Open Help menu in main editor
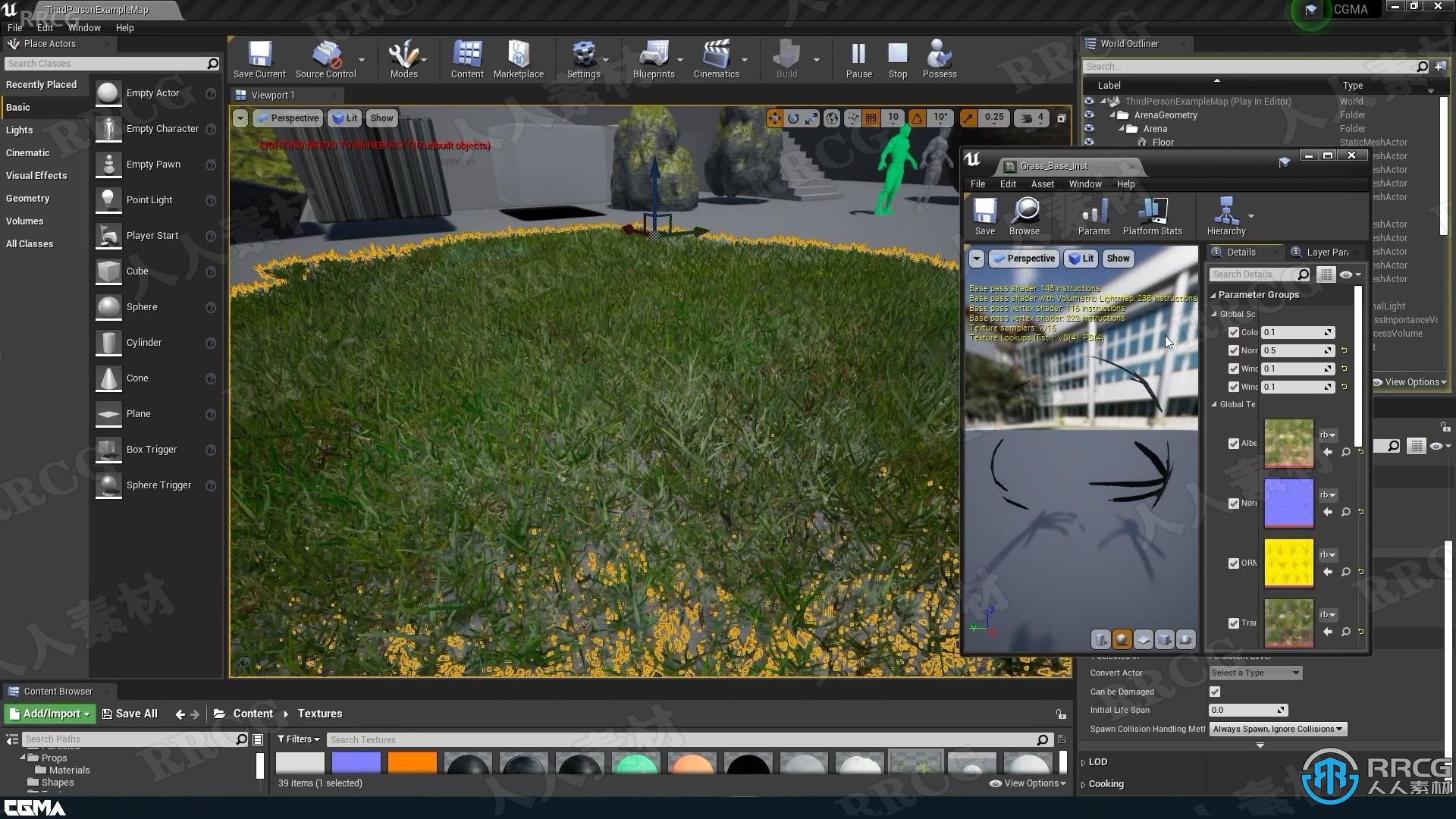This screenshot has height=819, width=1456. 124,28
